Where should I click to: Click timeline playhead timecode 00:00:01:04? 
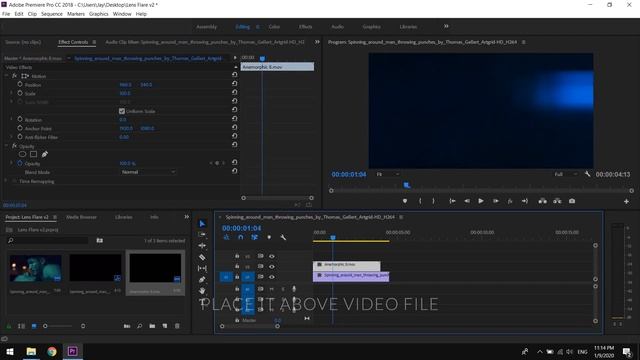click(242, 228)
